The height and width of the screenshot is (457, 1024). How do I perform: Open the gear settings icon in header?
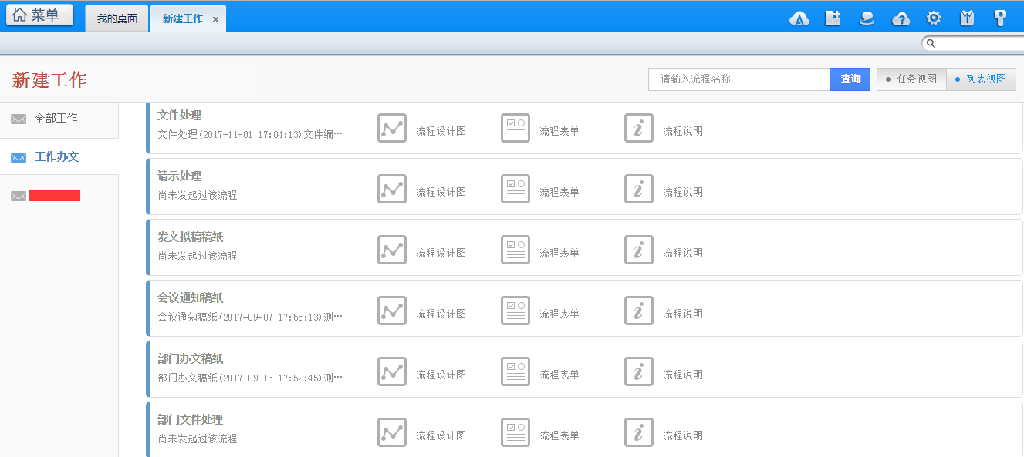(934, 18)
